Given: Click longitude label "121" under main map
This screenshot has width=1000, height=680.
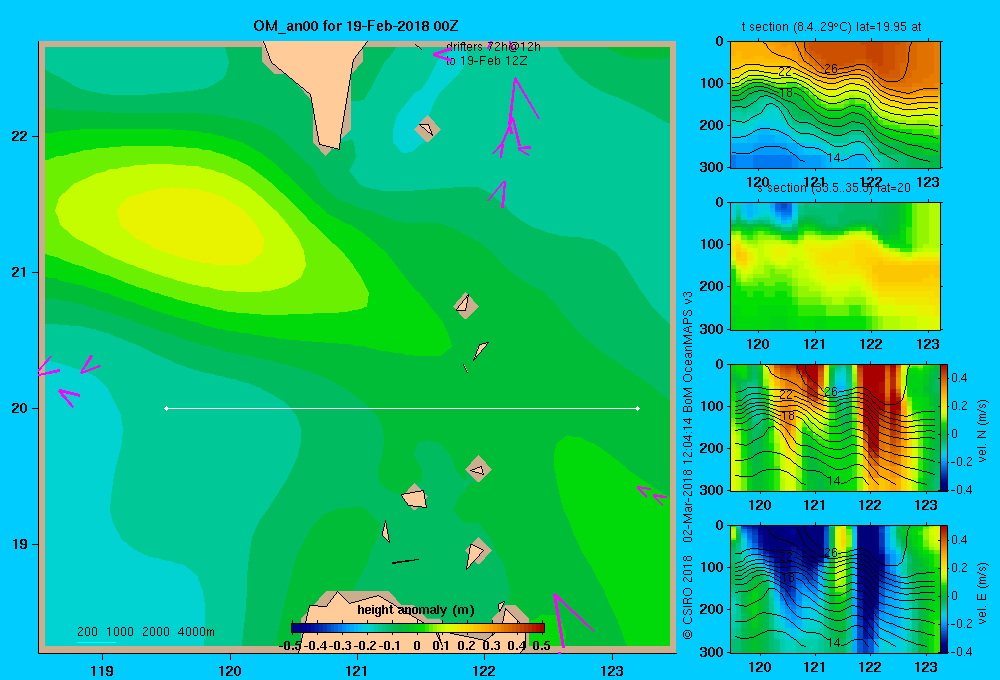Looking at the screenshot, I should pyautogui.click(x=357, y=670).
